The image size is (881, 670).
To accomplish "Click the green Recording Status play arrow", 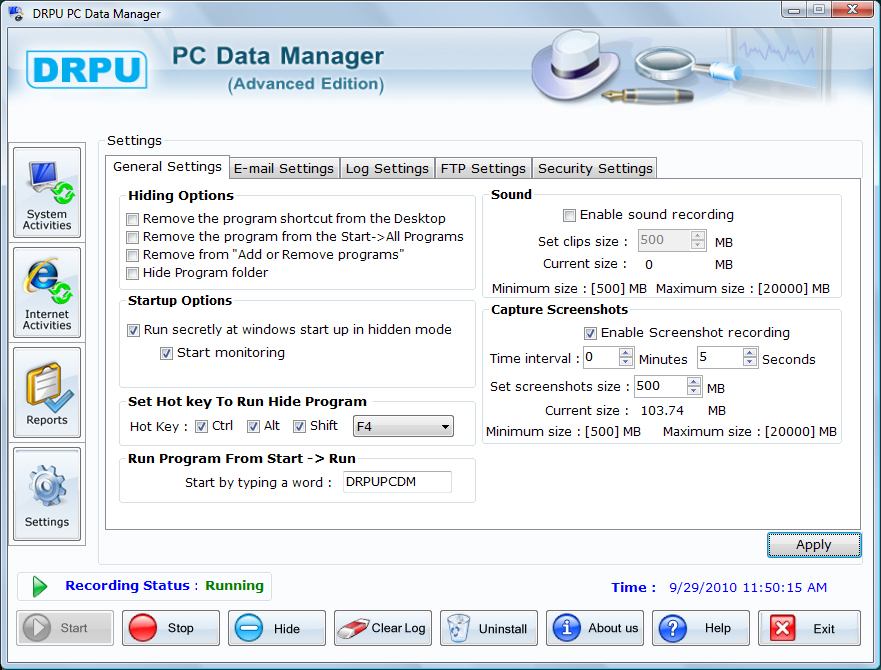I will [x=39, y=586].
